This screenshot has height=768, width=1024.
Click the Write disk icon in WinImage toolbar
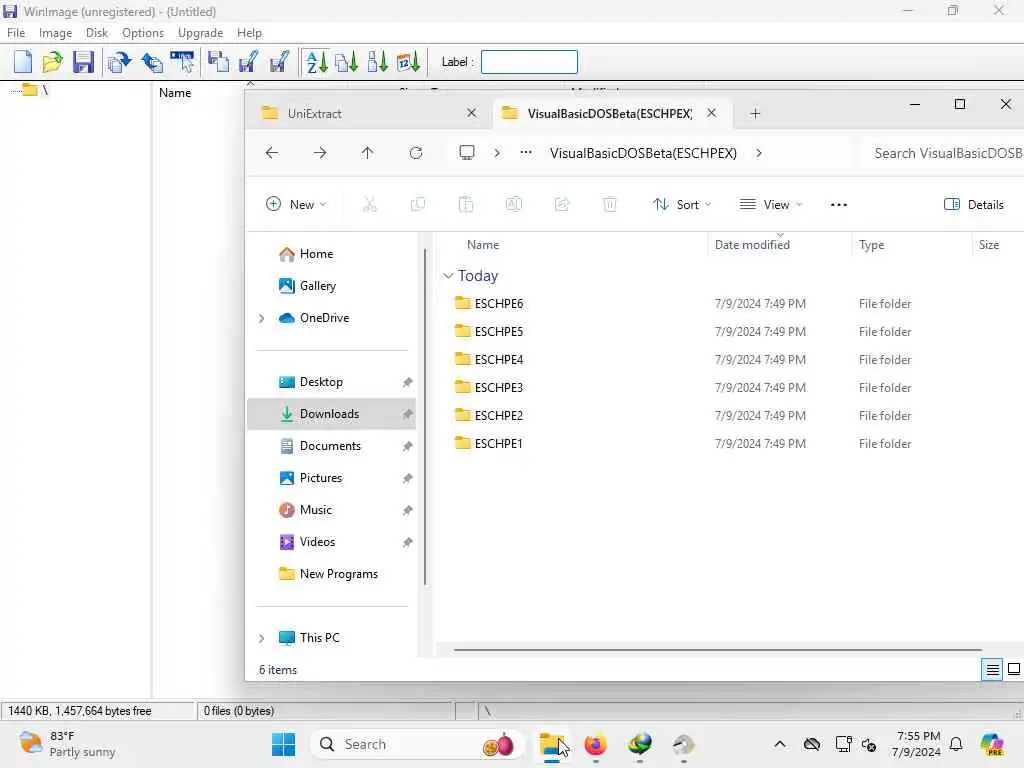(248, 62)
